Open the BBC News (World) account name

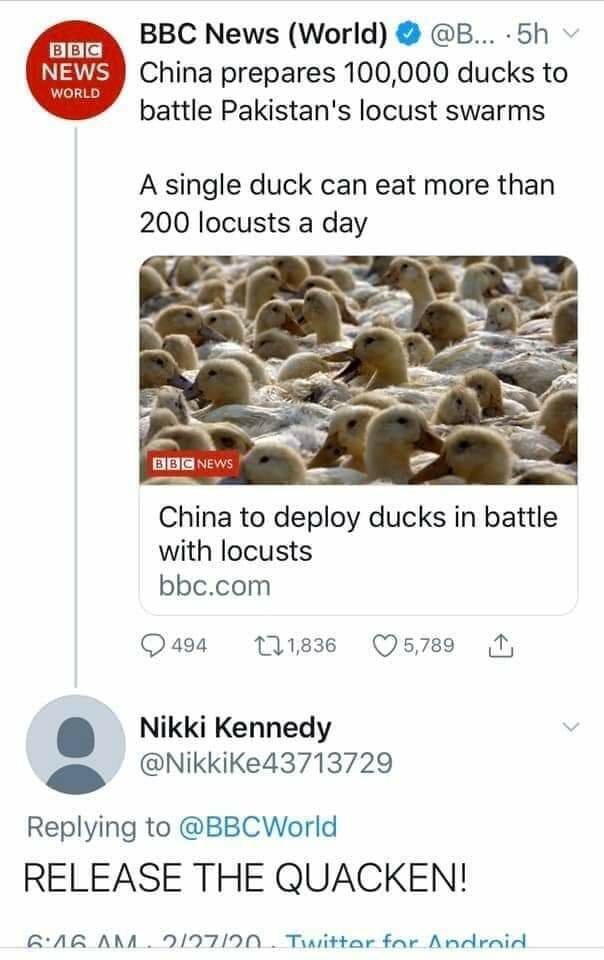(x=264, y=34)
